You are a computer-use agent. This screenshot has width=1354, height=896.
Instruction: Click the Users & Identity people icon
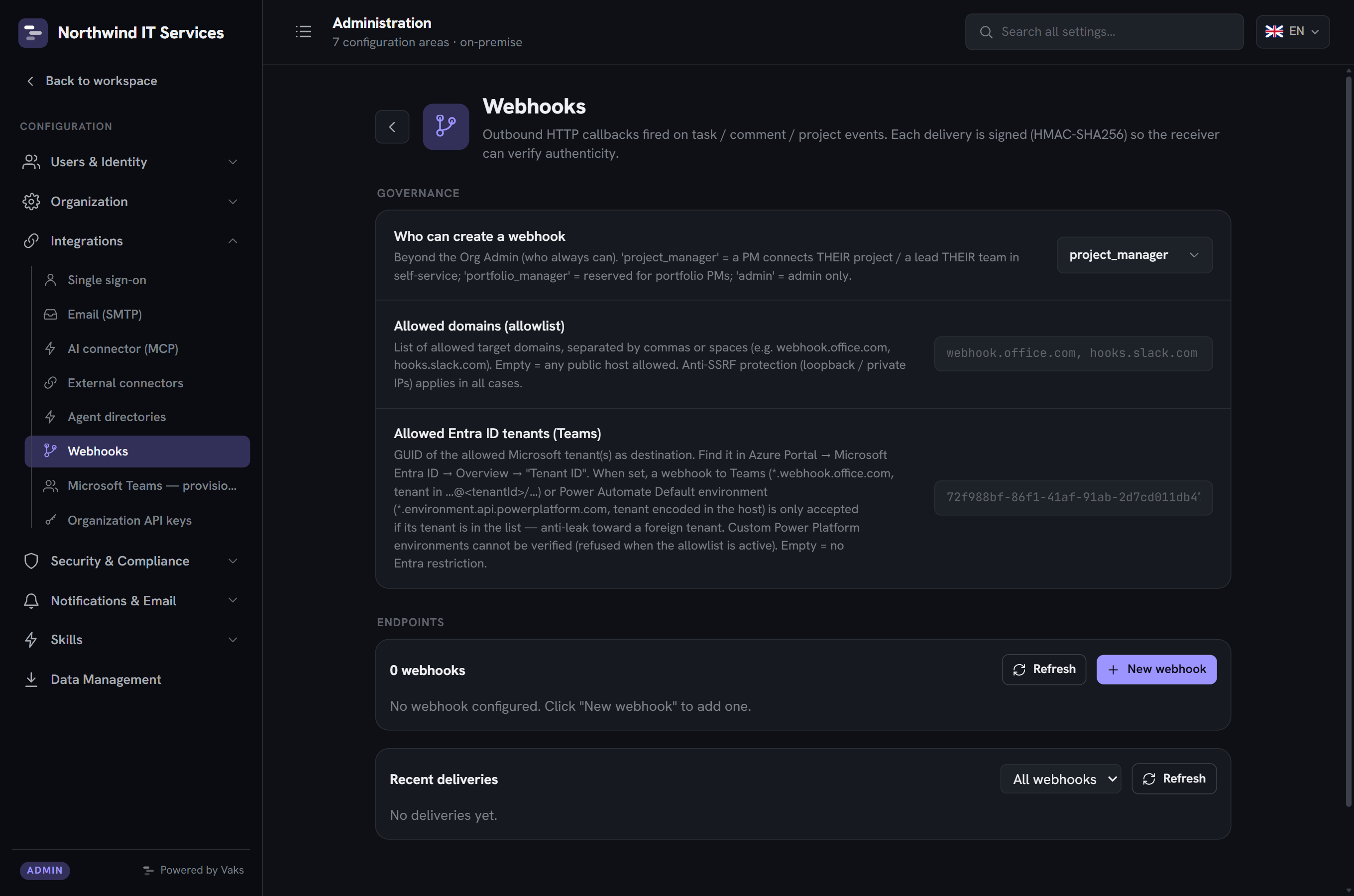pyautogui.click(x=31, y=162)
